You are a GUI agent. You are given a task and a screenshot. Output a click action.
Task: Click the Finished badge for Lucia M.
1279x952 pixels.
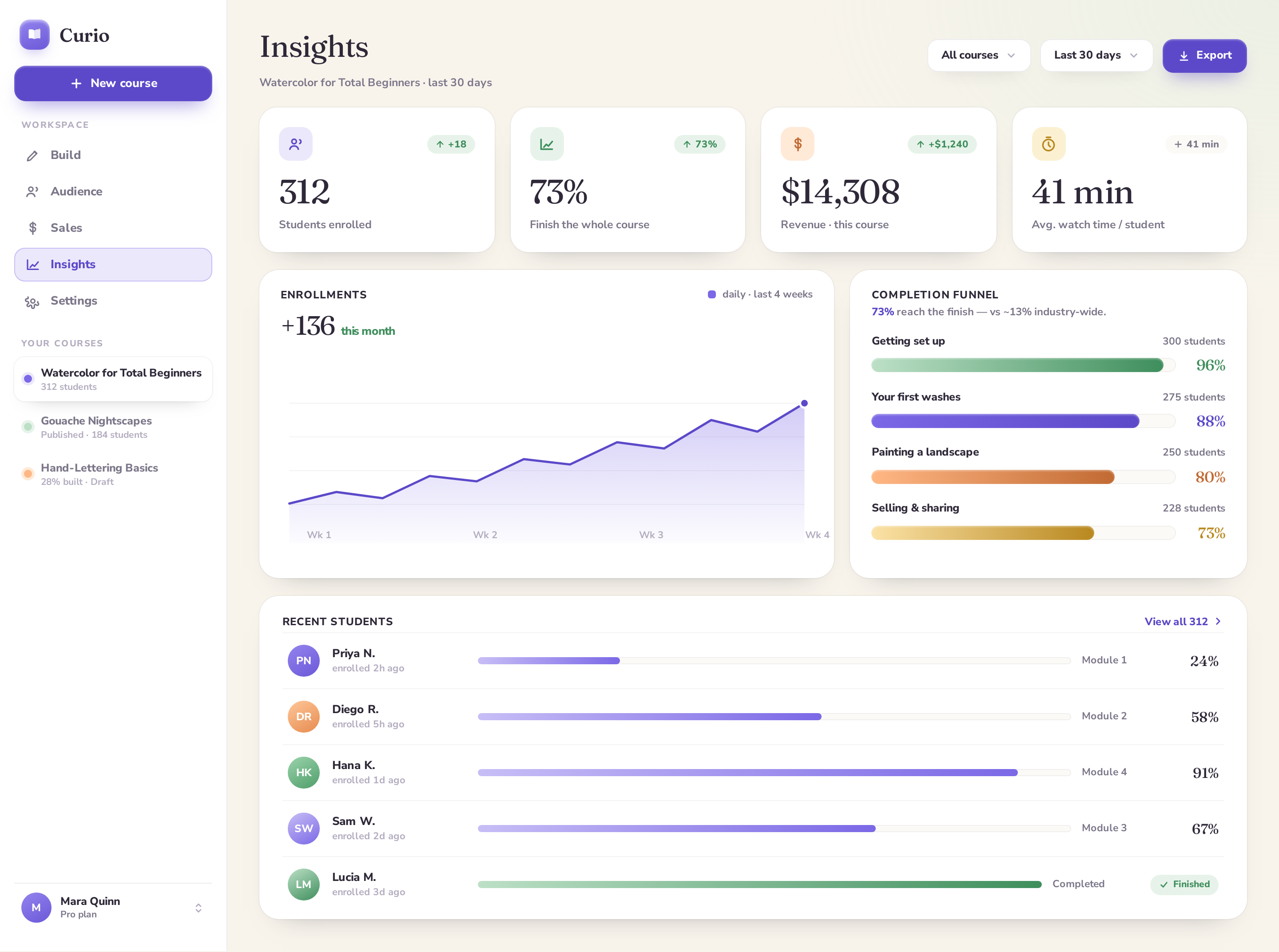coord(1184,884)
